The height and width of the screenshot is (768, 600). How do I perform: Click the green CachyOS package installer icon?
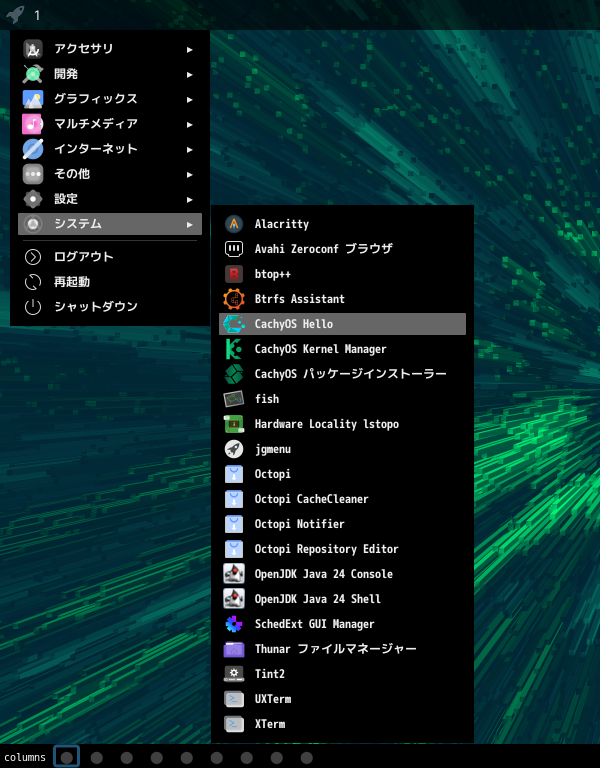[x=234, y=374]
